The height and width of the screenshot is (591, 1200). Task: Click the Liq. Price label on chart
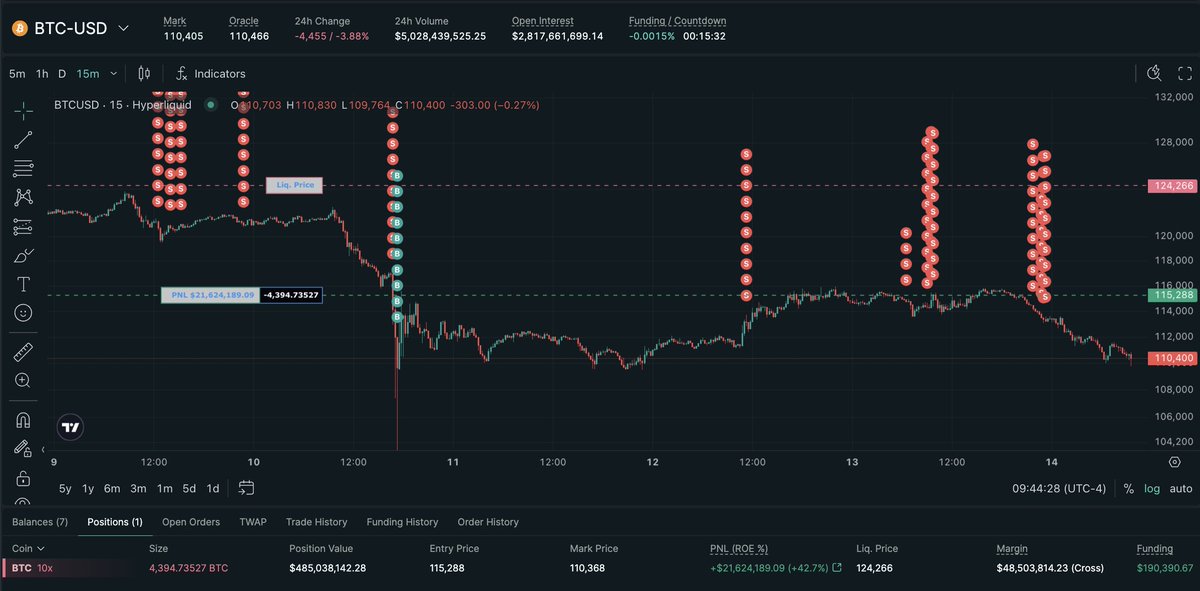(295, 185)
